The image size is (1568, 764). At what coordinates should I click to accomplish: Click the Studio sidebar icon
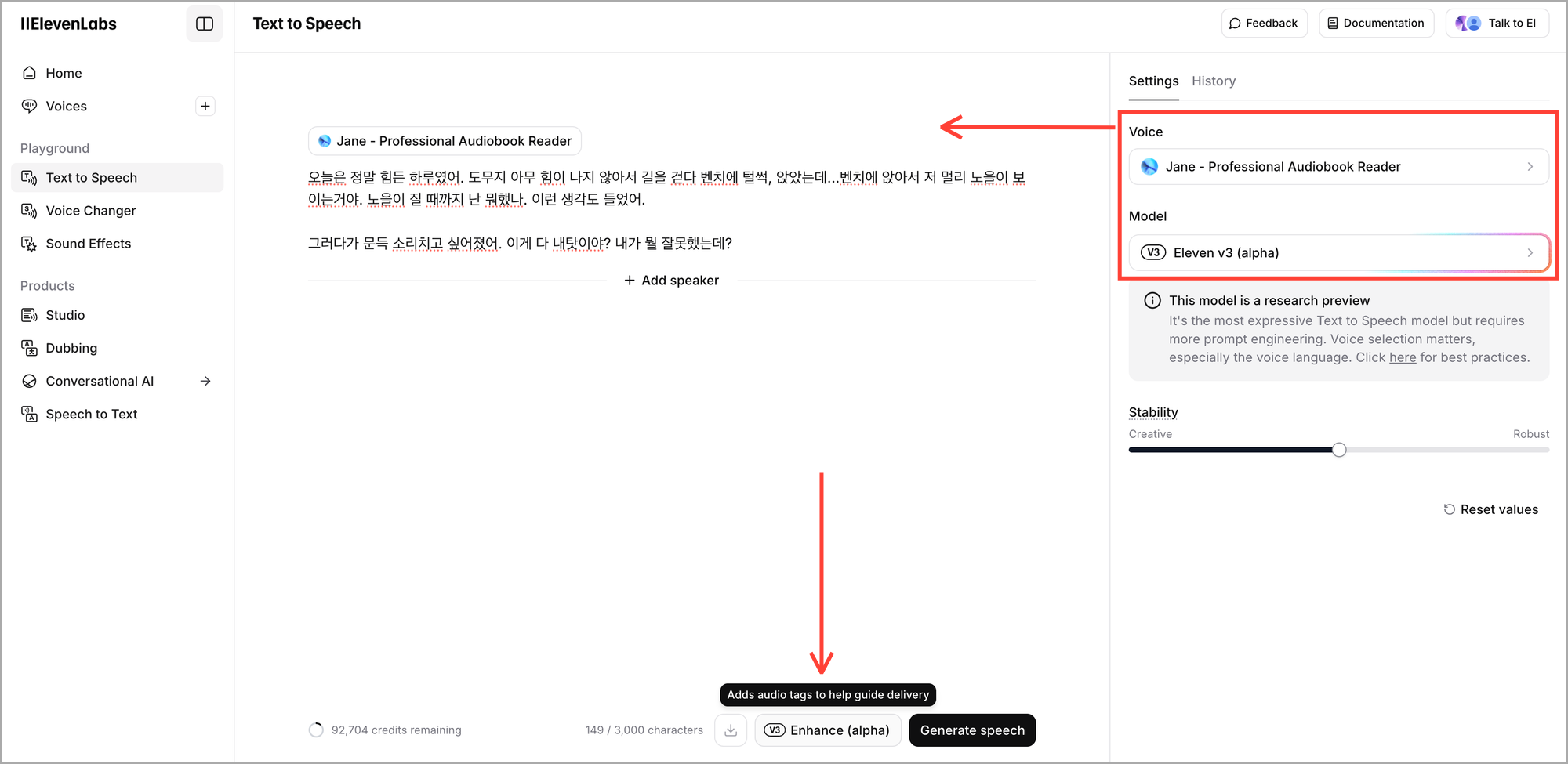tap(30, 315)
